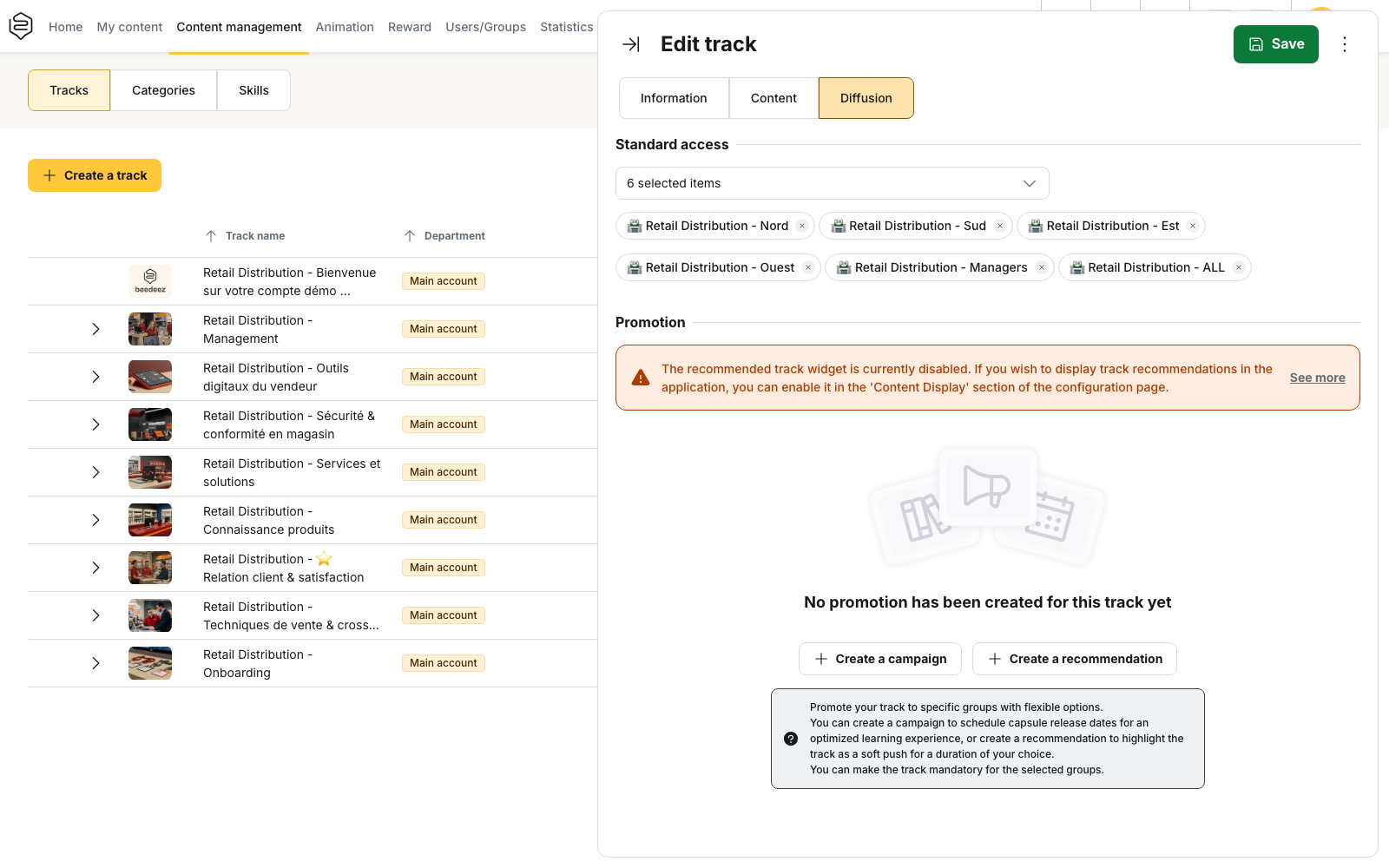
Task: Open the Skills tab
Action: 253,90
